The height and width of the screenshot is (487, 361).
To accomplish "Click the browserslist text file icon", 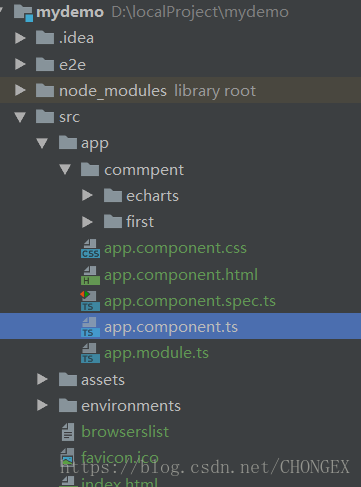I will pyautogui.click(x=68, y=432).
